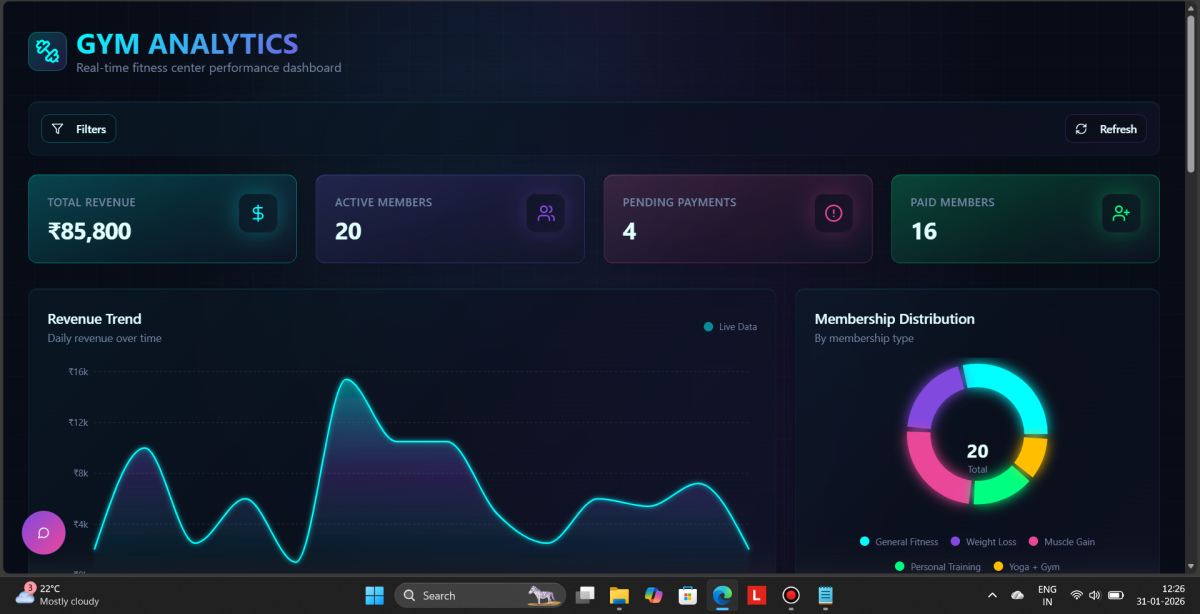Click the Refresh button
The image size is (1200, 614).
tap(1106, 129)
